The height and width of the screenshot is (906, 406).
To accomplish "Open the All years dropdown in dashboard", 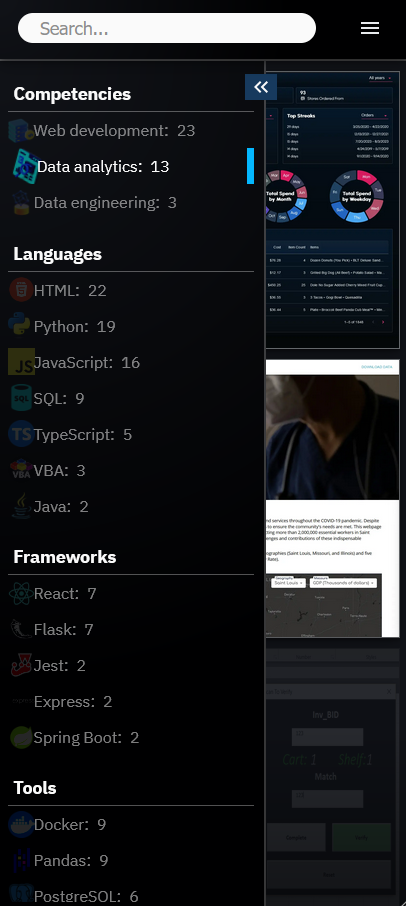I will [380, 78].
